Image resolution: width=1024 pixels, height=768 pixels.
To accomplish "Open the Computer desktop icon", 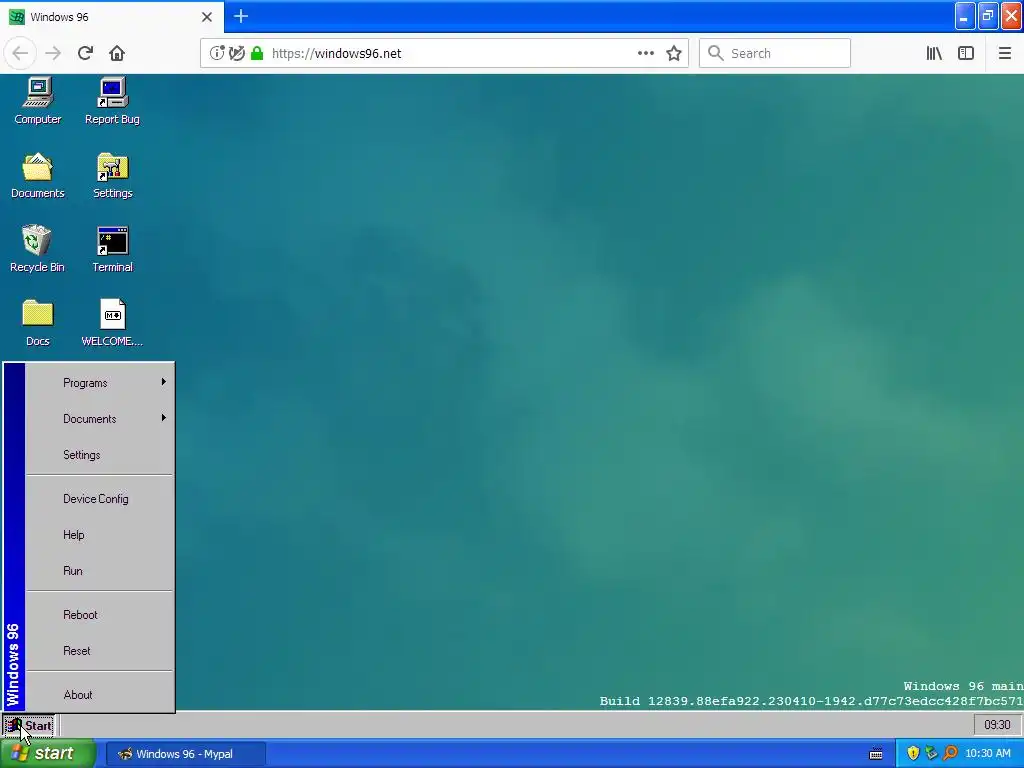I will coord(38,101).
